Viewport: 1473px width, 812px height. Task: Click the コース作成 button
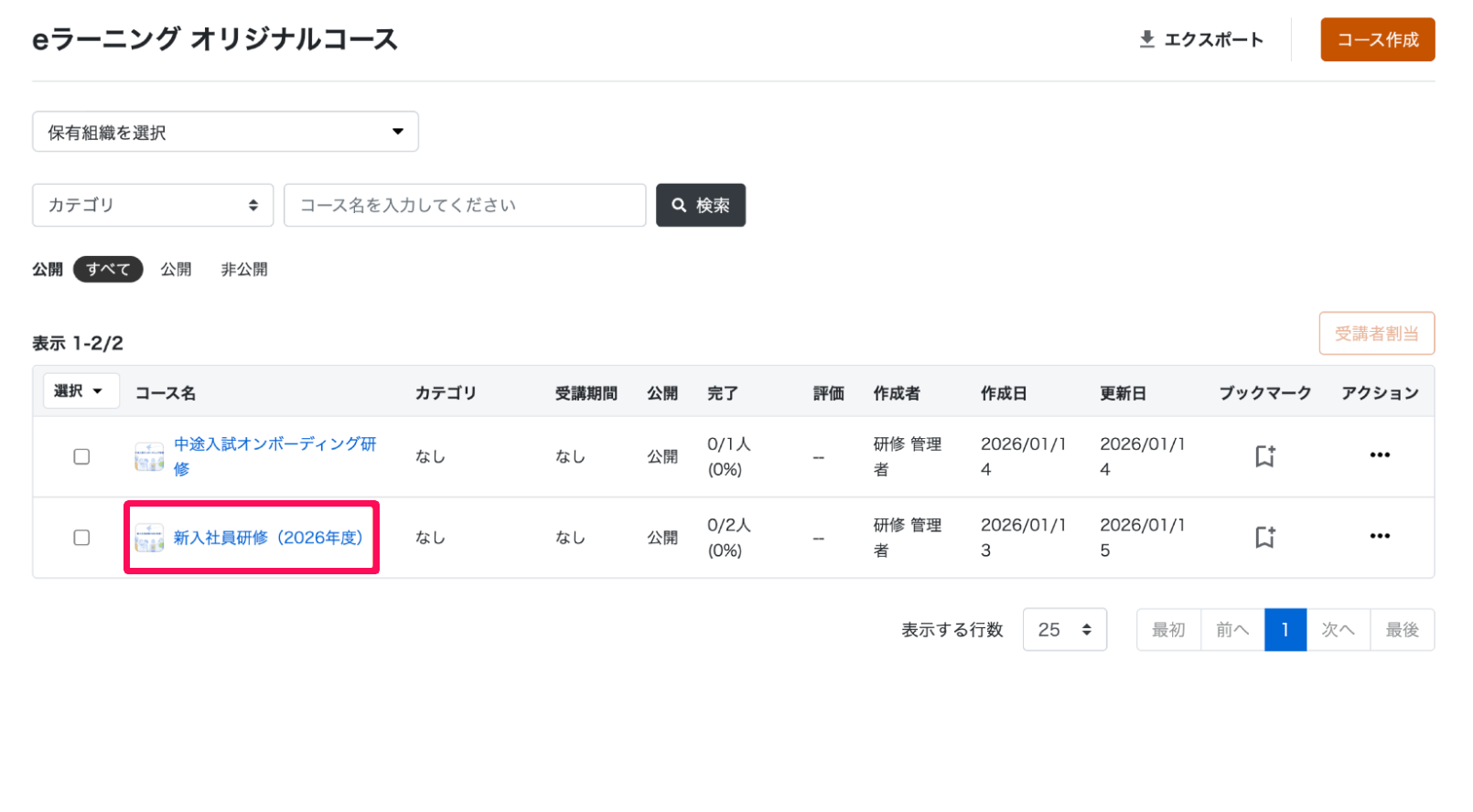[x=1377, y=39]
